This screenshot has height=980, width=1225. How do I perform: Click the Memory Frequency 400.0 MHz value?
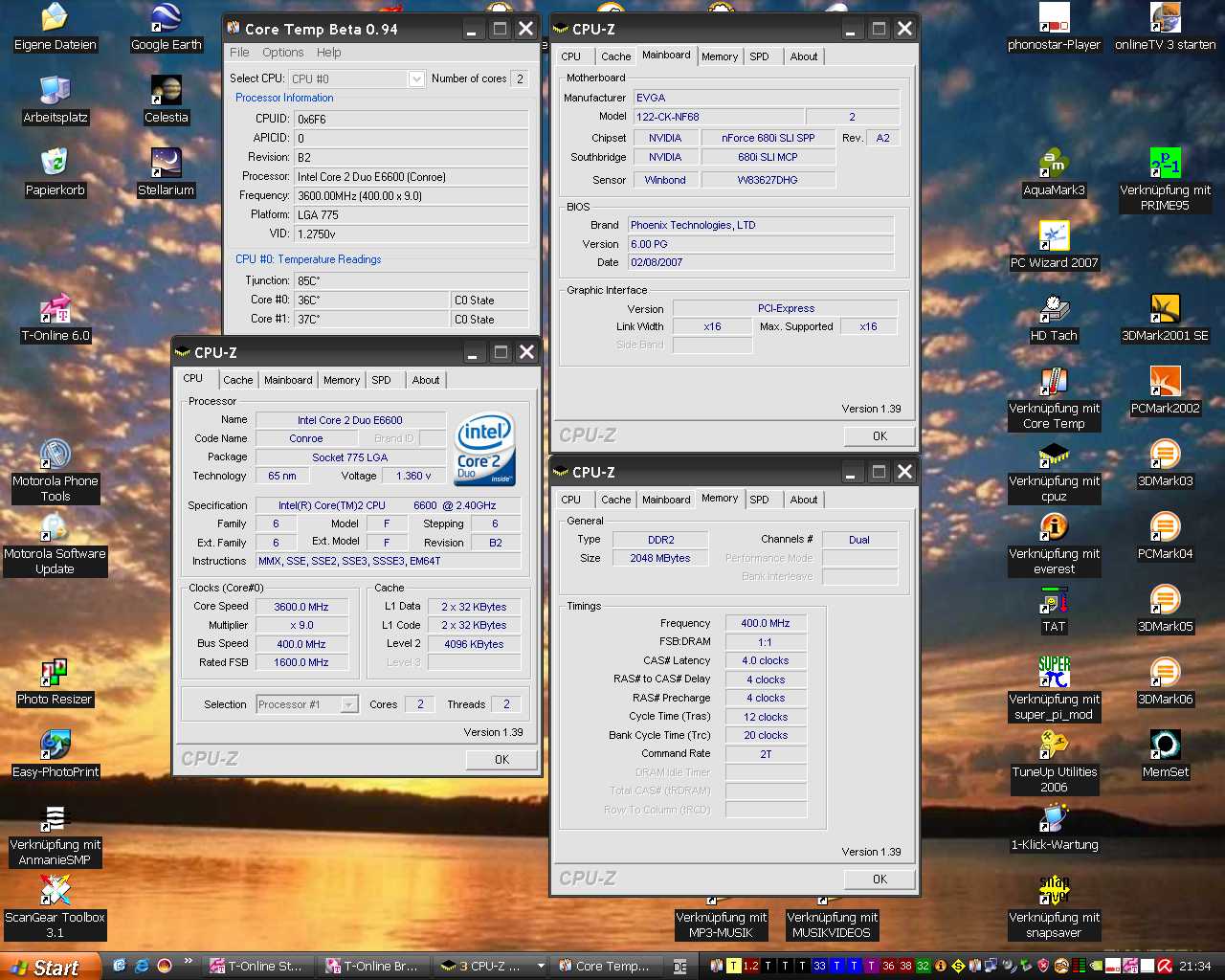pos(766,623)
